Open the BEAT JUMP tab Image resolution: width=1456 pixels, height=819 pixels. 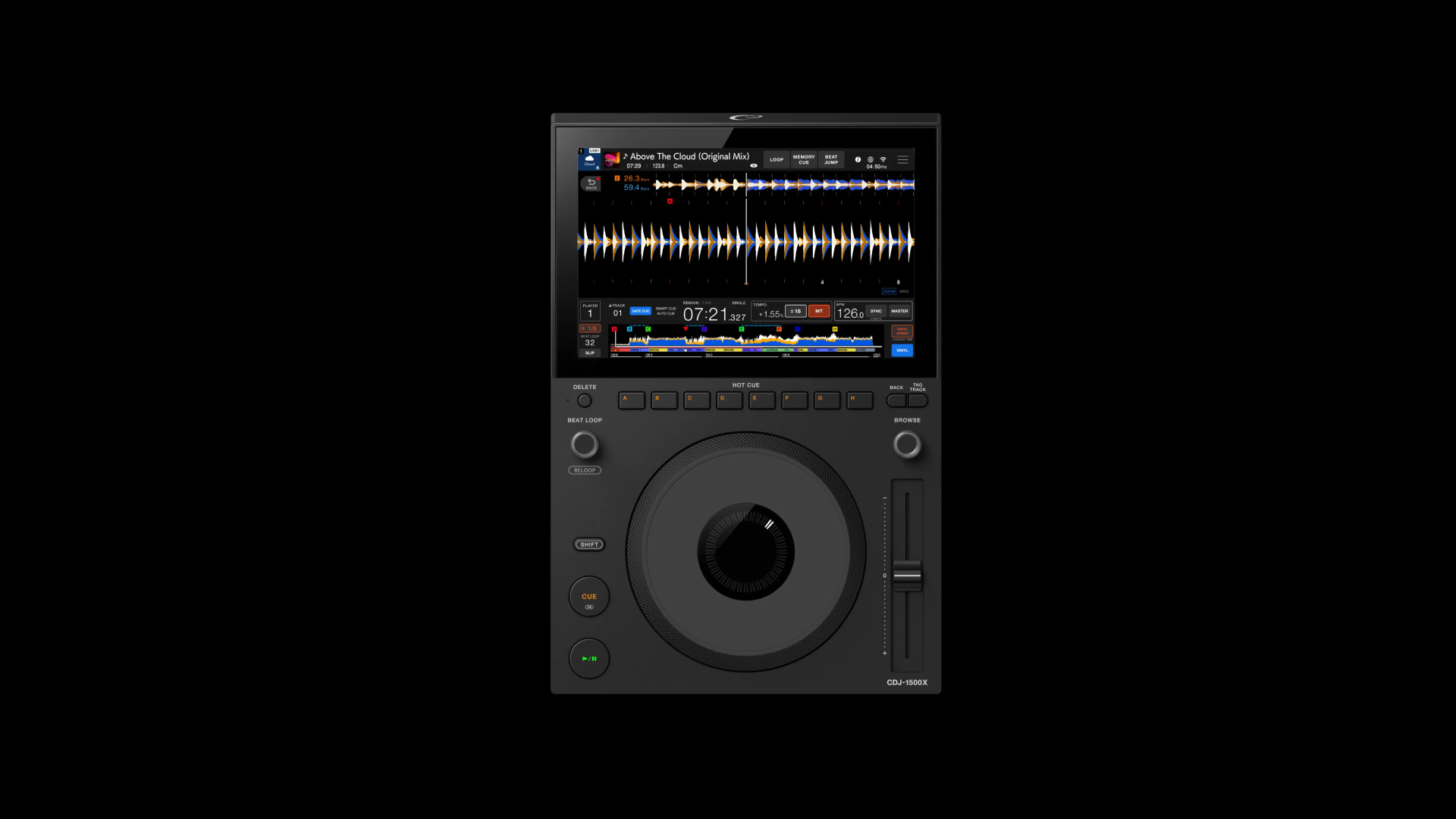(831, 159)
